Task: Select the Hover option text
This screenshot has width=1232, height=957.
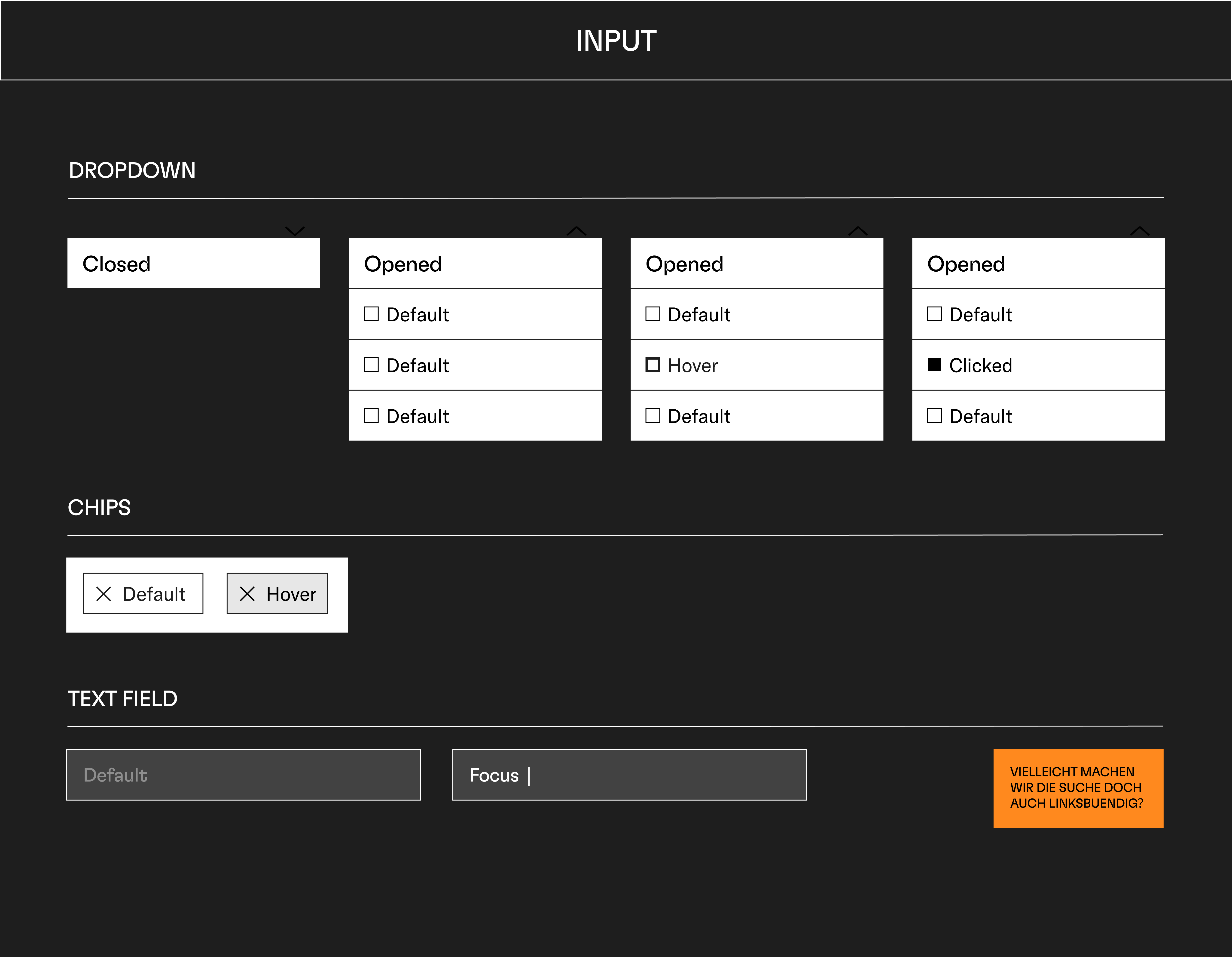Action: (x=693, y=366)
